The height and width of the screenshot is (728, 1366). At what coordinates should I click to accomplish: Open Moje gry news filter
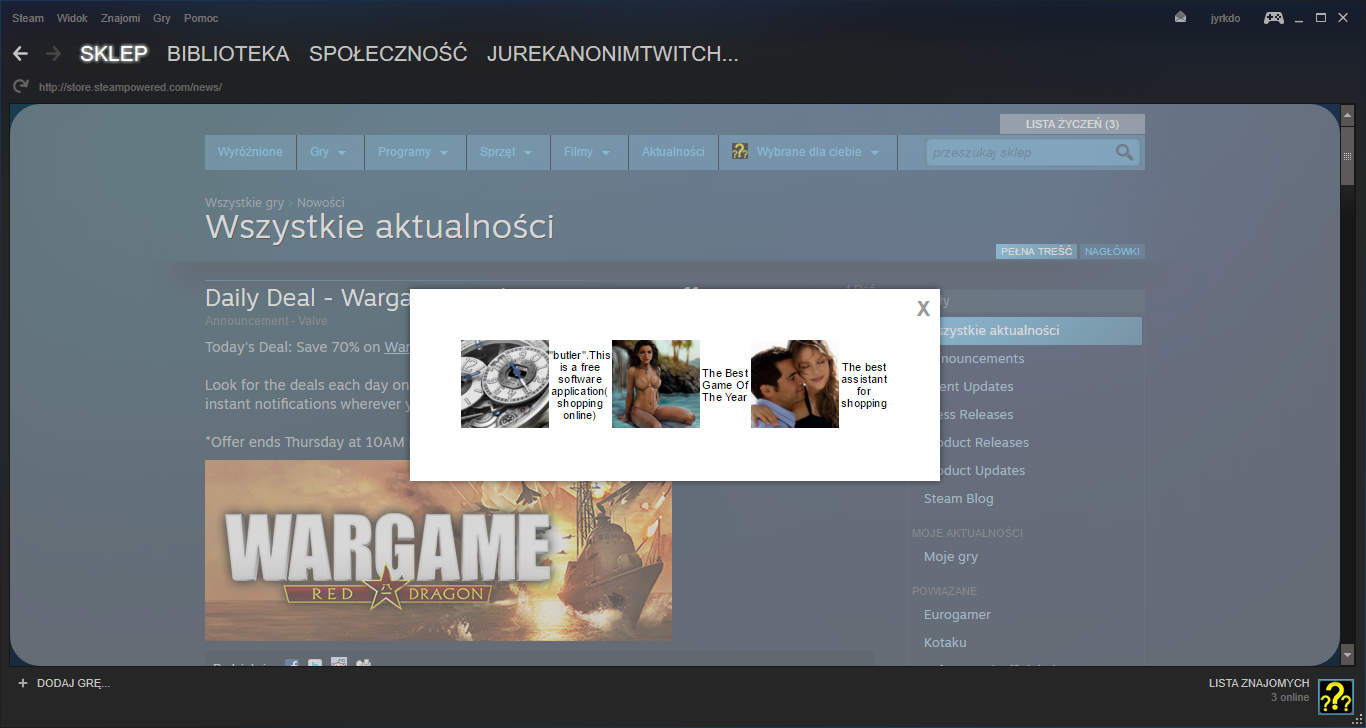click(951, 557)
